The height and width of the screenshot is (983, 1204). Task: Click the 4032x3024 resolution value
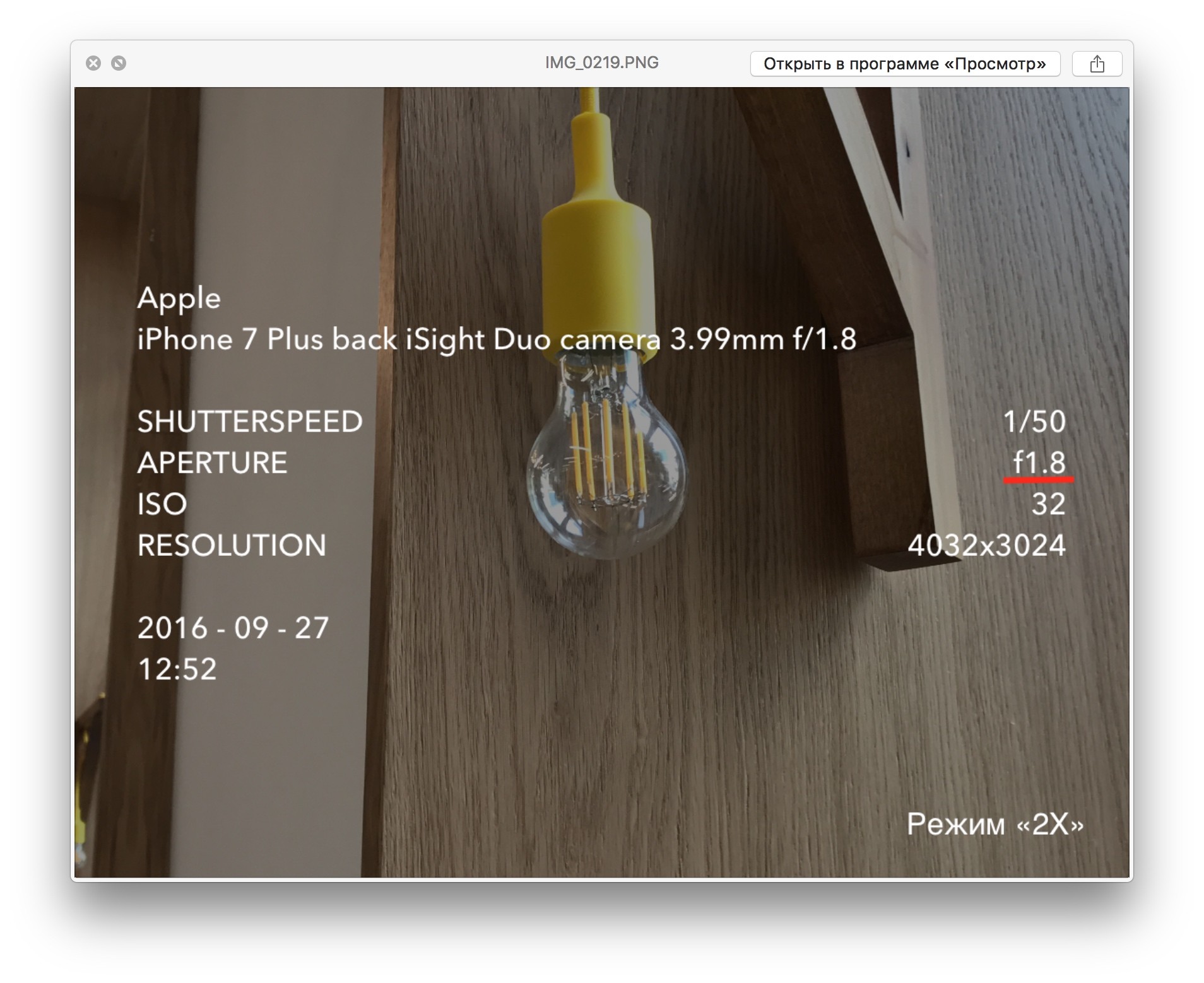tap(986, 545)
